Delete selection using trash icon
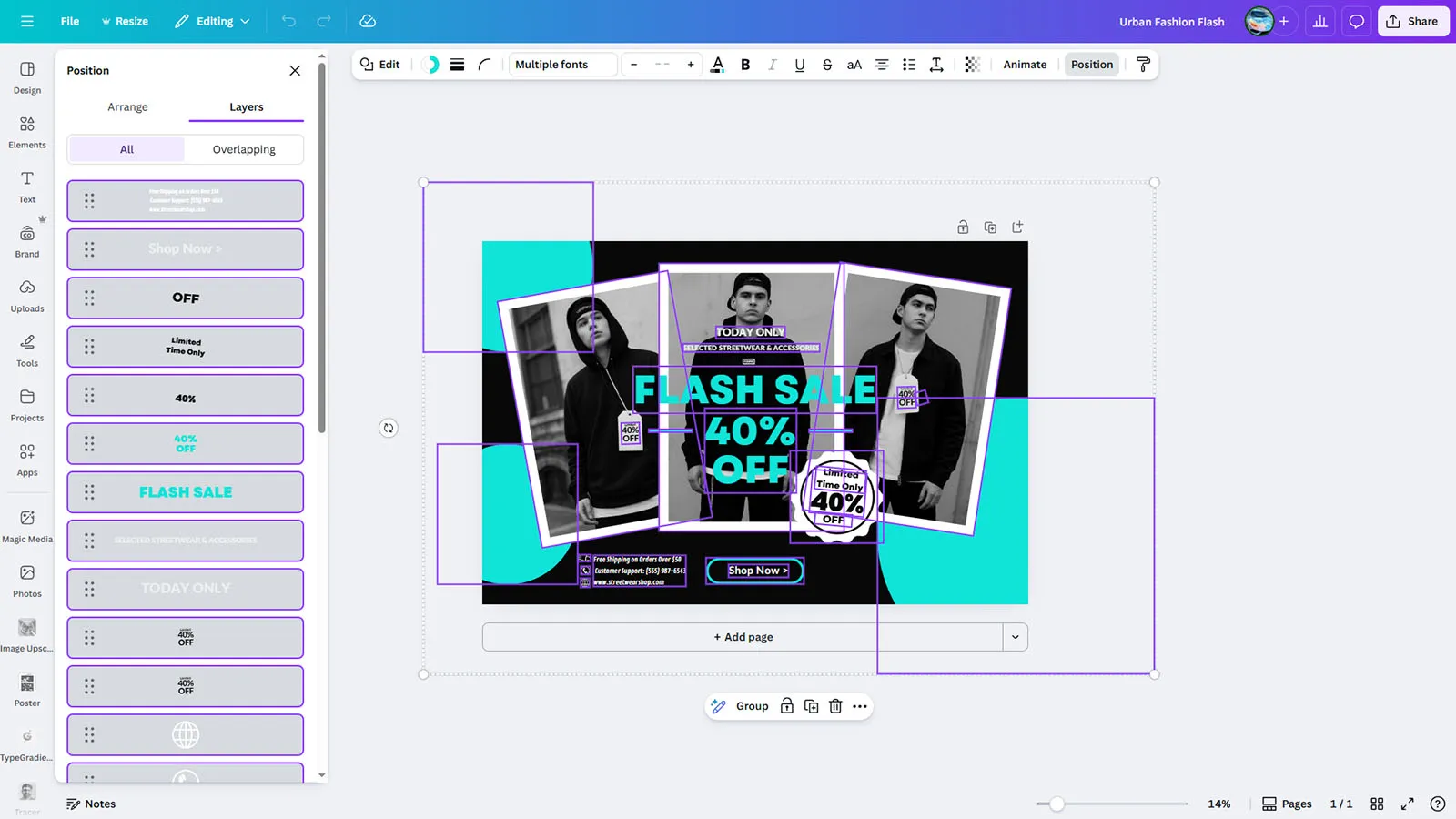Image resolution: width=1456 pixels, height=819 pixels. [835, 706]
